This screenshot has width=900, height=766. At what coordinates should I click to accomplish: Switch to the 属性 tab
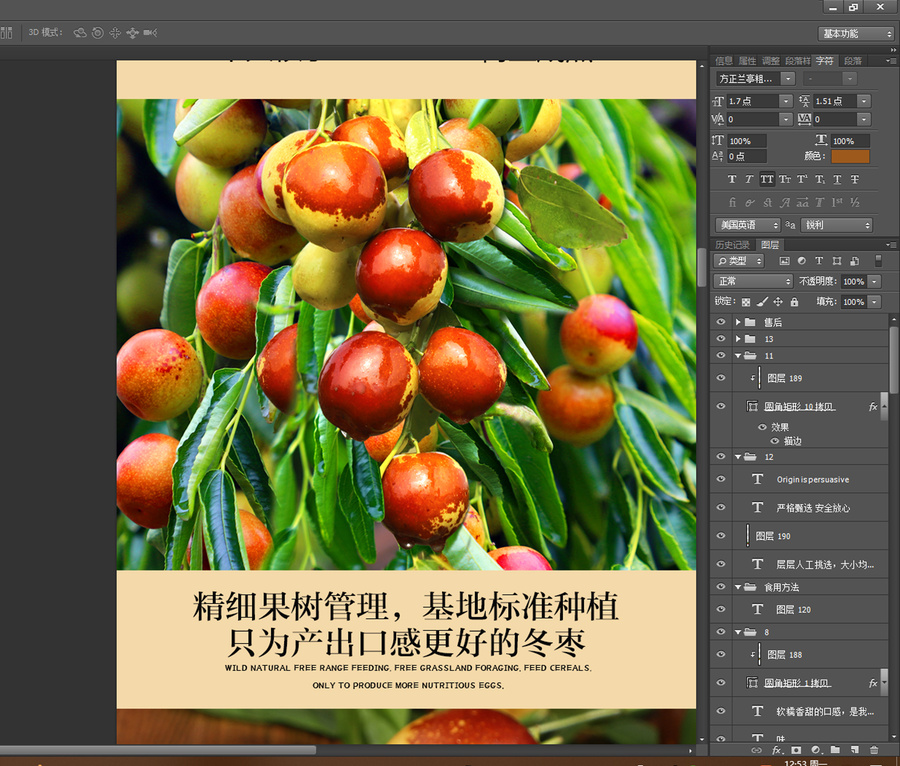(x=747, y=61)
